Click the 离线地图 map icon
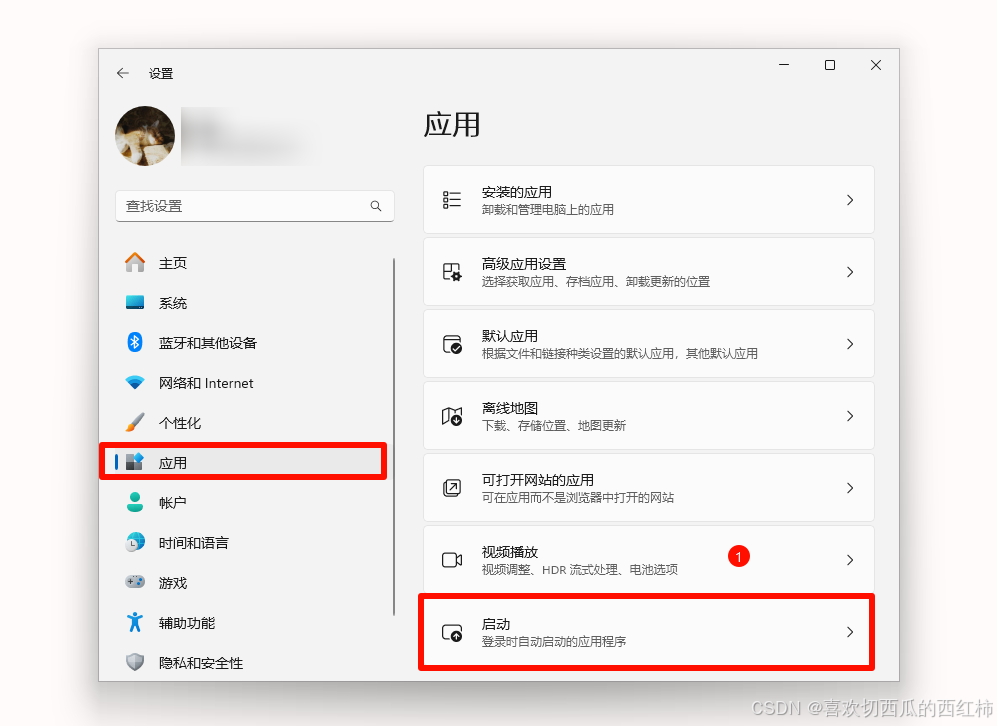 coord(452,416)
